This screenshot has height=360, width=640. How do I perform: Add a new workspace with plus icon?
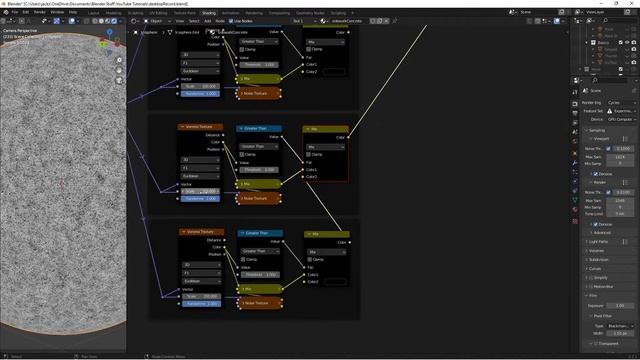[x=353, y=13]
